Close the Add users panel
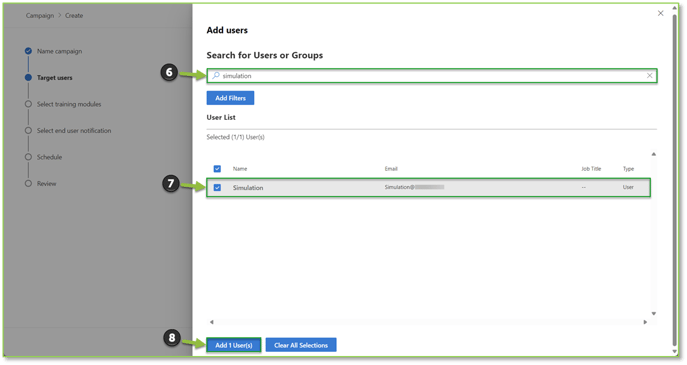The width and height of the screenshot is (687, 365). click(660, 13)
